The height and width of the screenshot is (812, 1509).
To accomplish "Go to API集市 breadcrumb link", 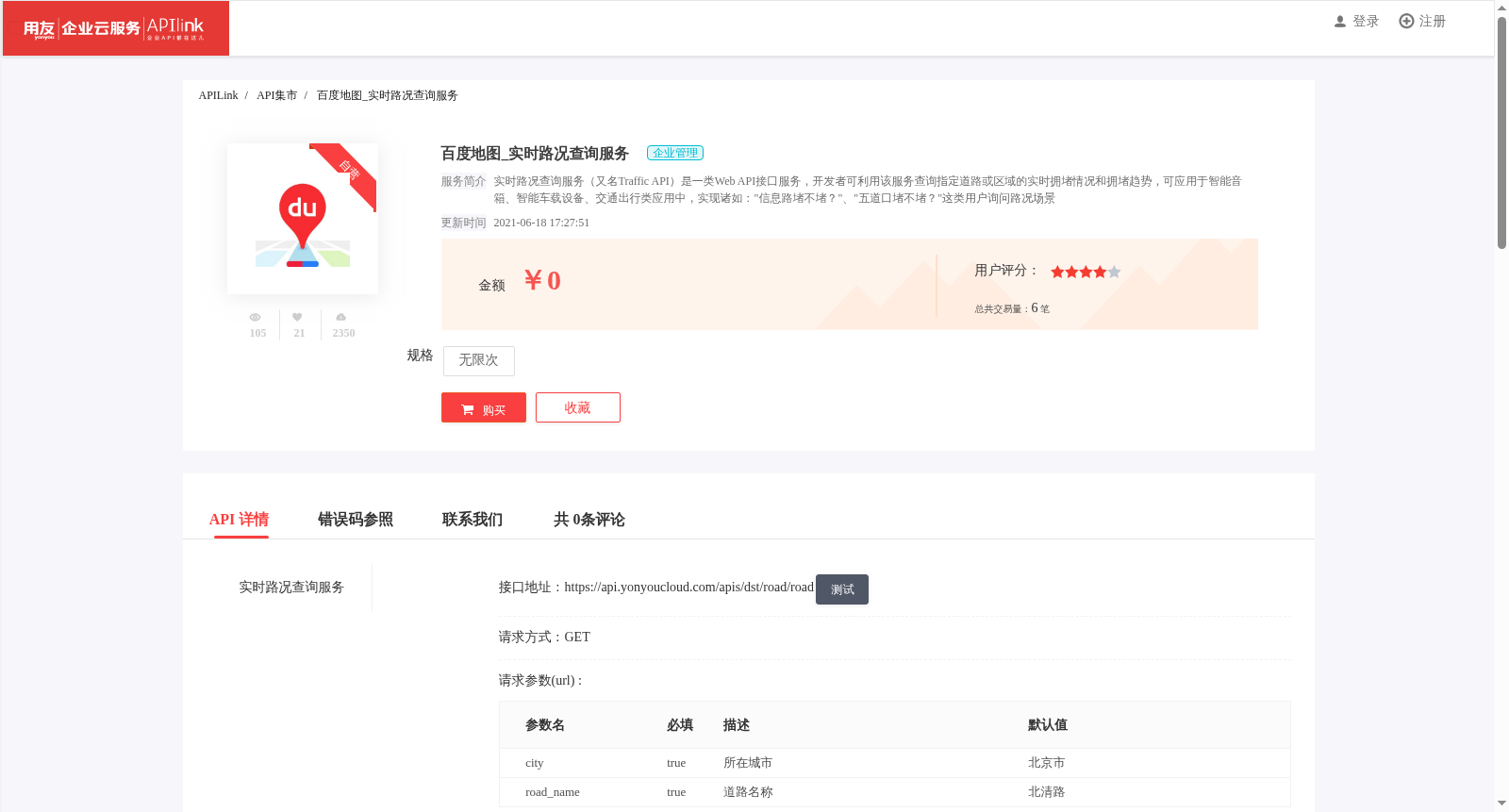I will 276,95.
